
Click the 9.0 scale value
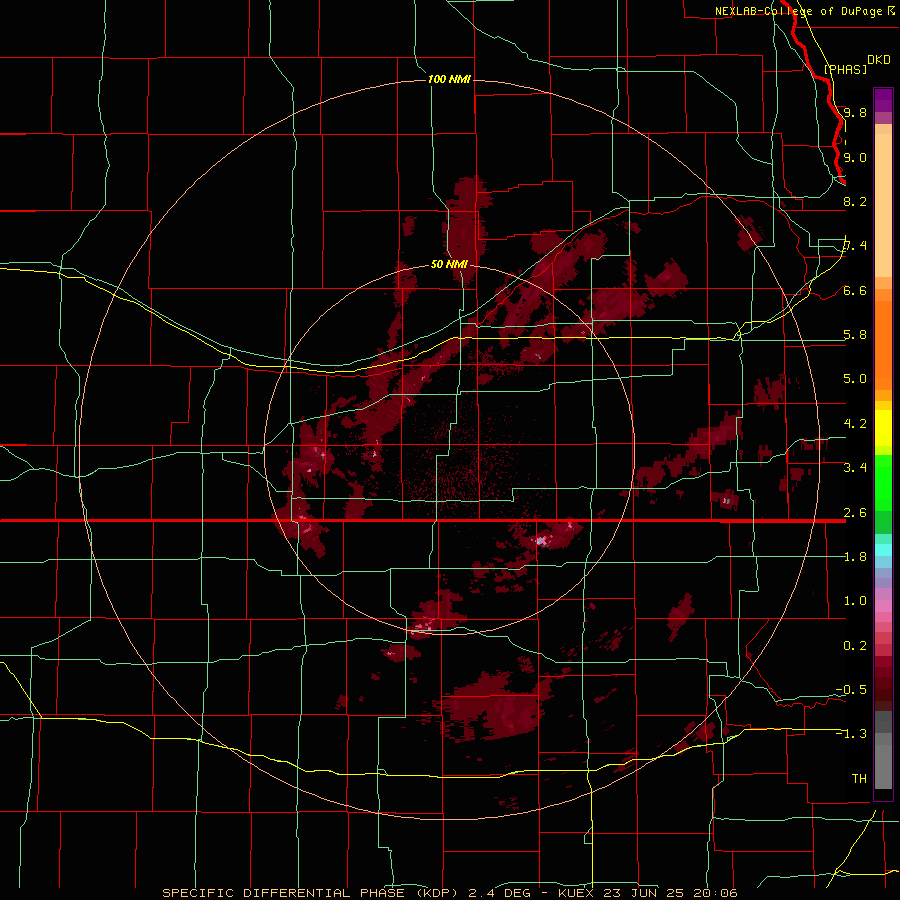click(855, 157)
